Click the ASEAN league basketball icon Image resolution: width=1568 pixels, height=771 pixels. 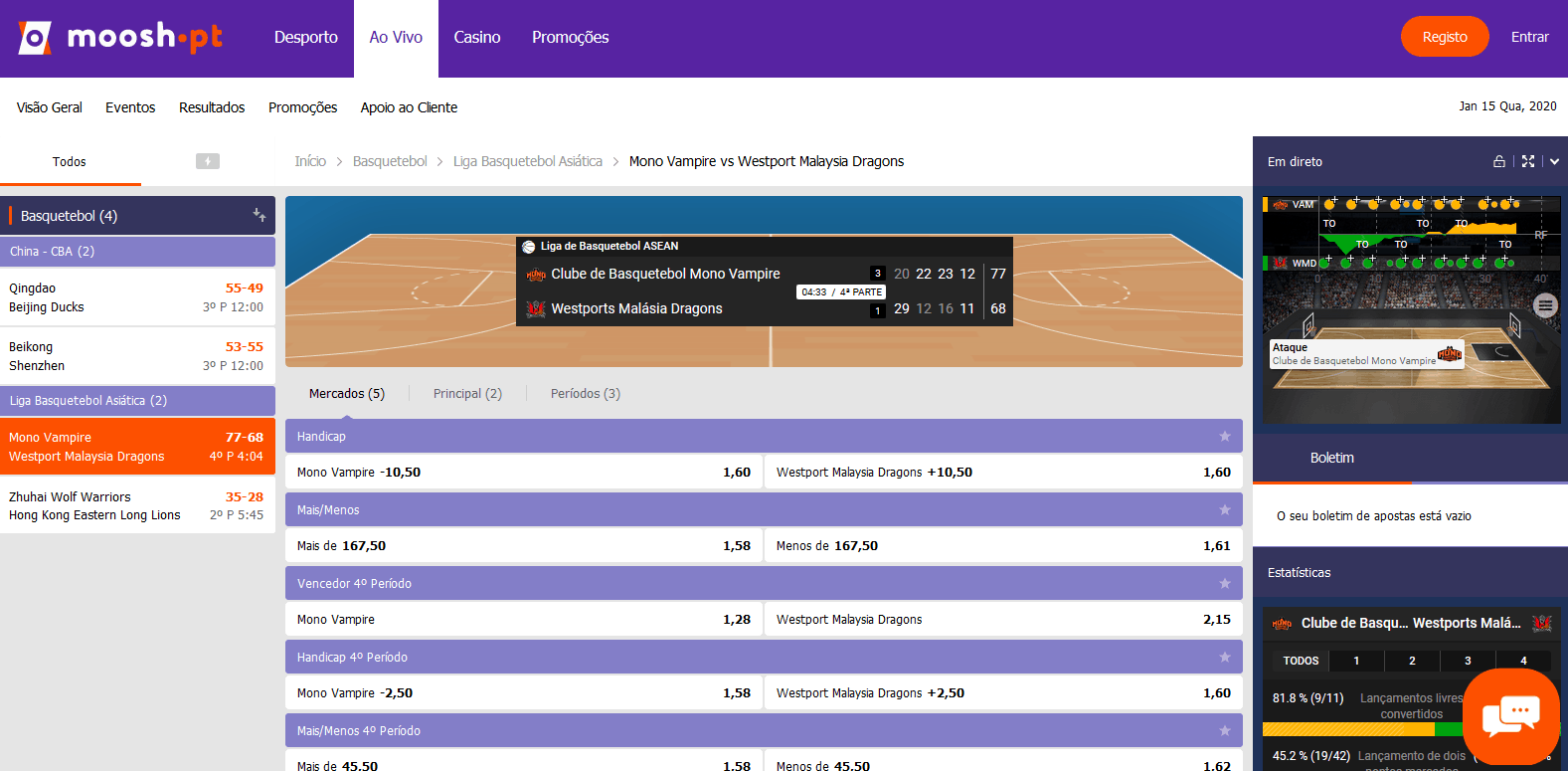point(529,247)
